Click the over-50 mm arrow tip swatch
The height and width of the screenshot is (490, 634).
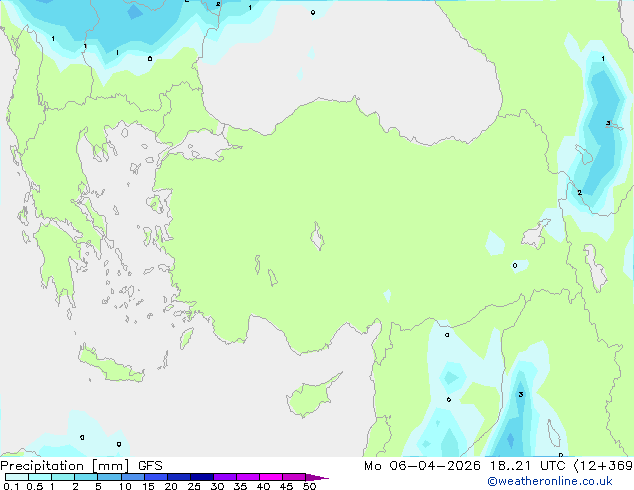pos(317,477)
